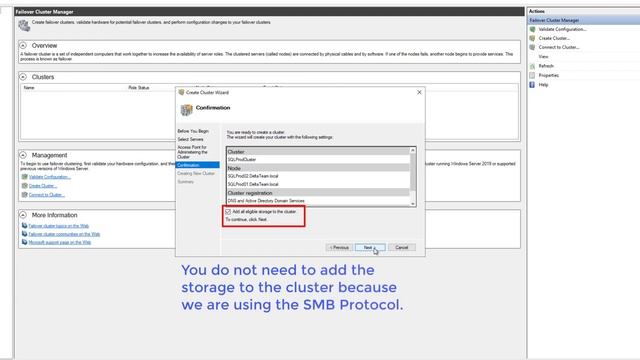Open View in the Actions pane
Viewport: 640px width, 360px height.
click(x=543, y=57)
